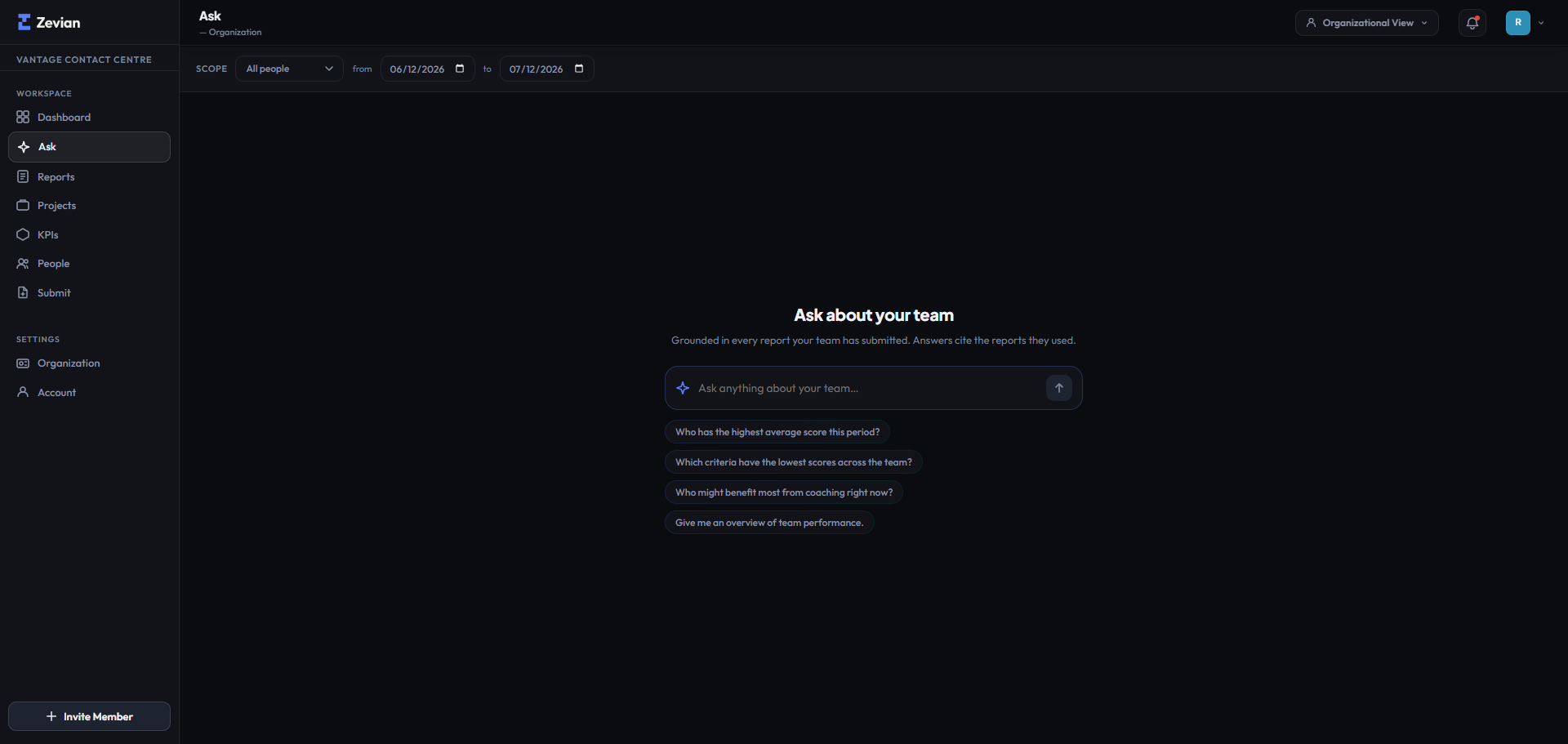1568x744 pixels.
Task: Click the Projects folder icon
Action: [x=23, y=205]
